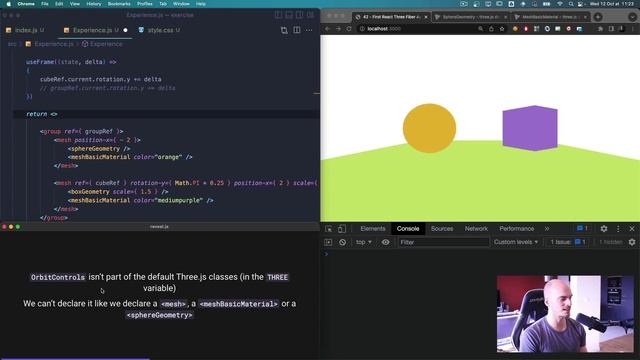Click the Wi-Fi icon in the menu bar

[560, 4]
